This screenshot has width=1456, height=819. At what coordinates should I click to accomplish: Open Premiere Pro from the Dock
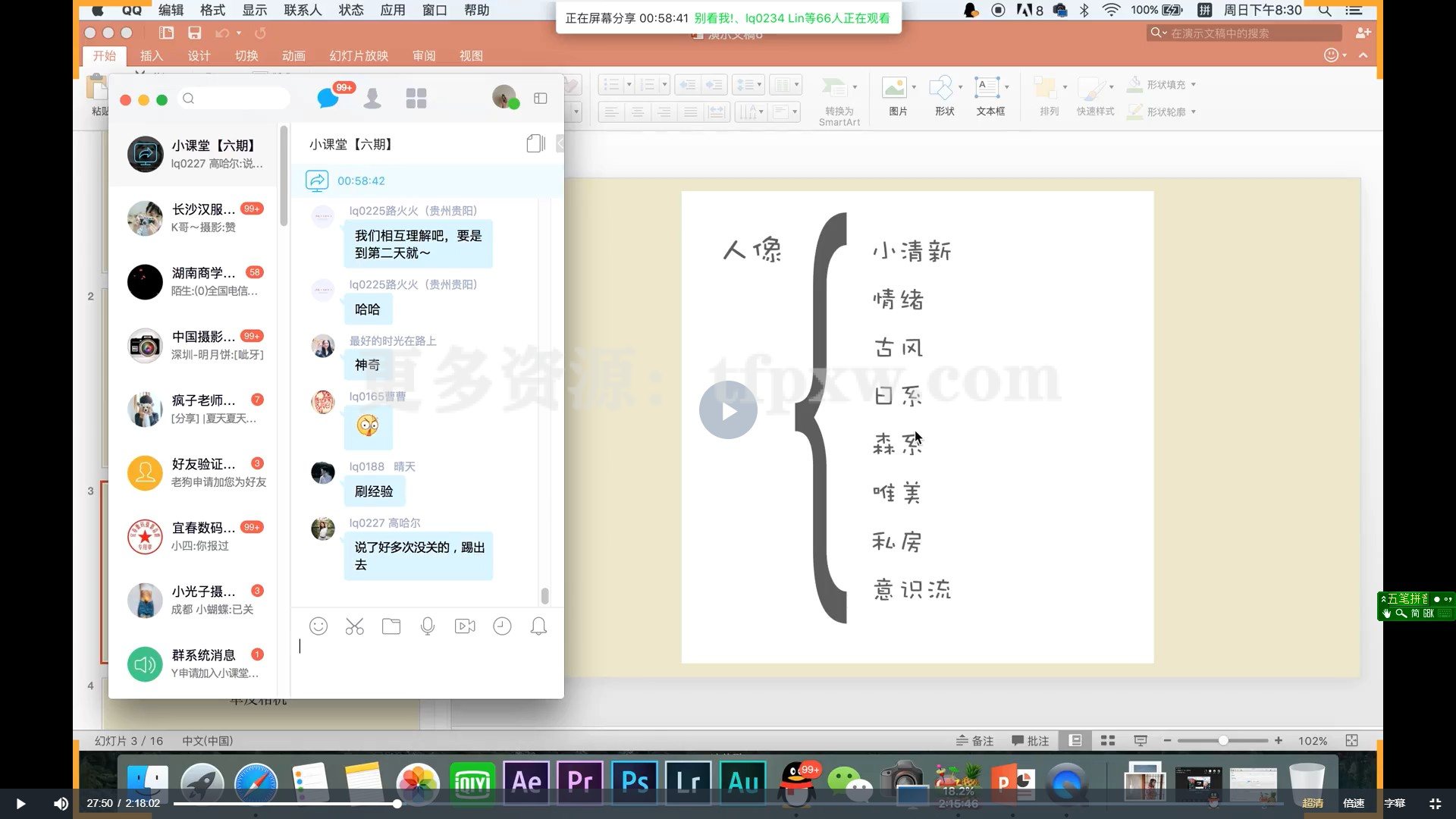[x=580, y=783]
